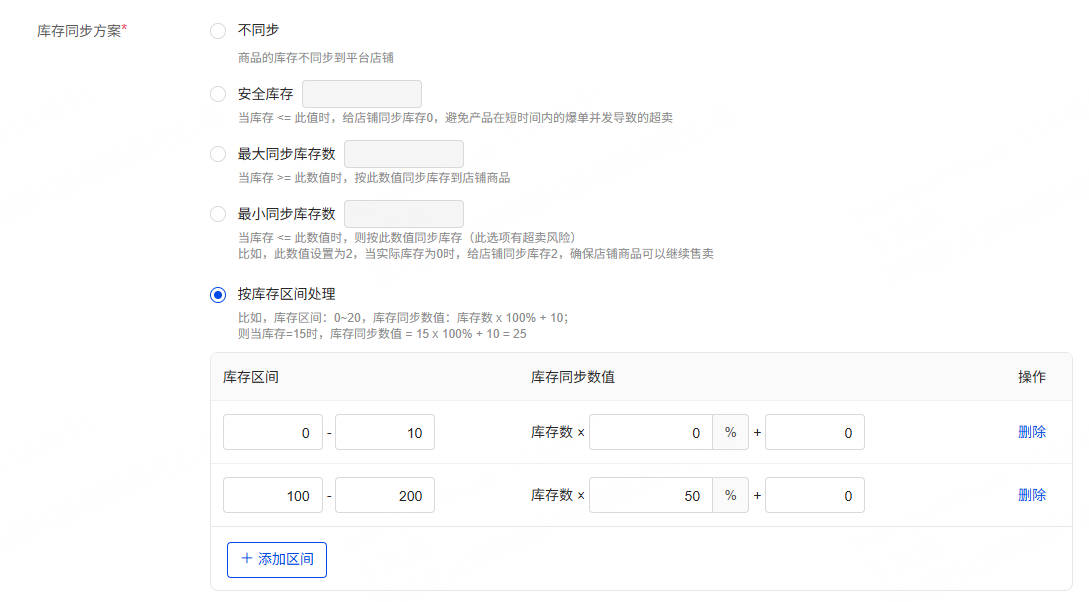Edit first row percentage multiplier field
The height and width of the screenshot is (602, 1089).
(651, 433)
